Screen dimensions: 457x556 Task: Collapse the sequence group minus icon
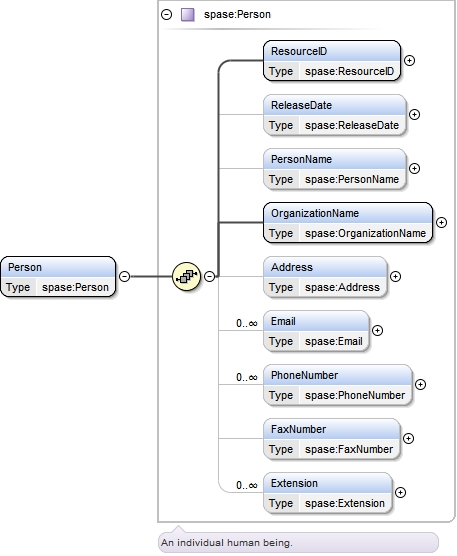210,276
